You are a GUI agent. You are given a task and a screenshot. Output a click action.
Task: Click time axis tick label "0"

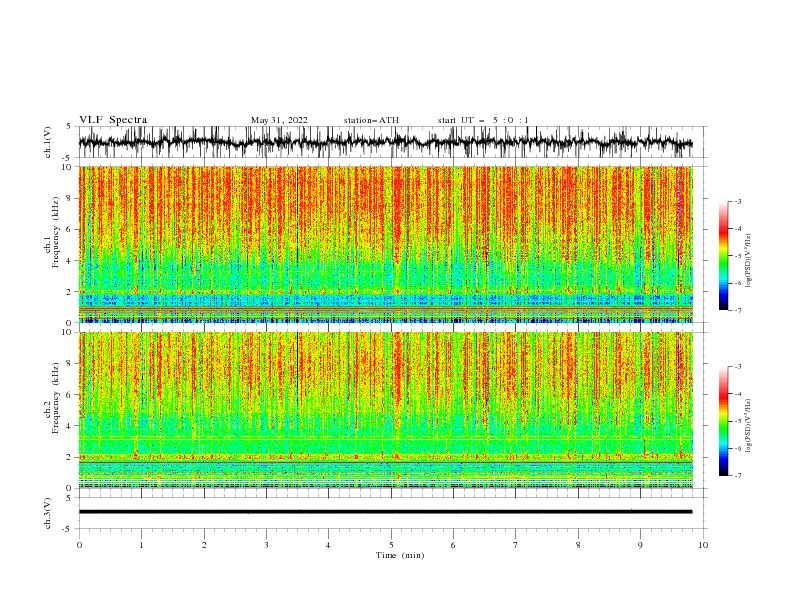tap(79, 545)
